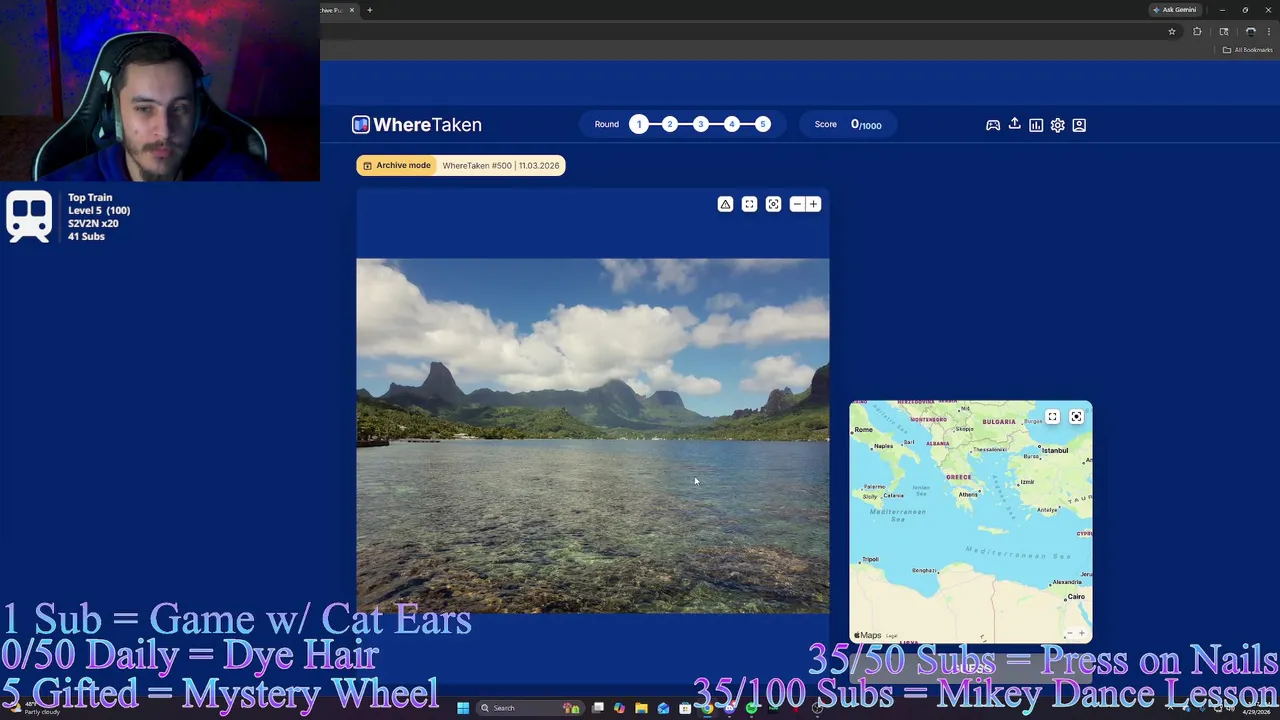This screenshot has height=720, width=1280.
Task: Open the statistics chart icon
Action: point(1036,125)
